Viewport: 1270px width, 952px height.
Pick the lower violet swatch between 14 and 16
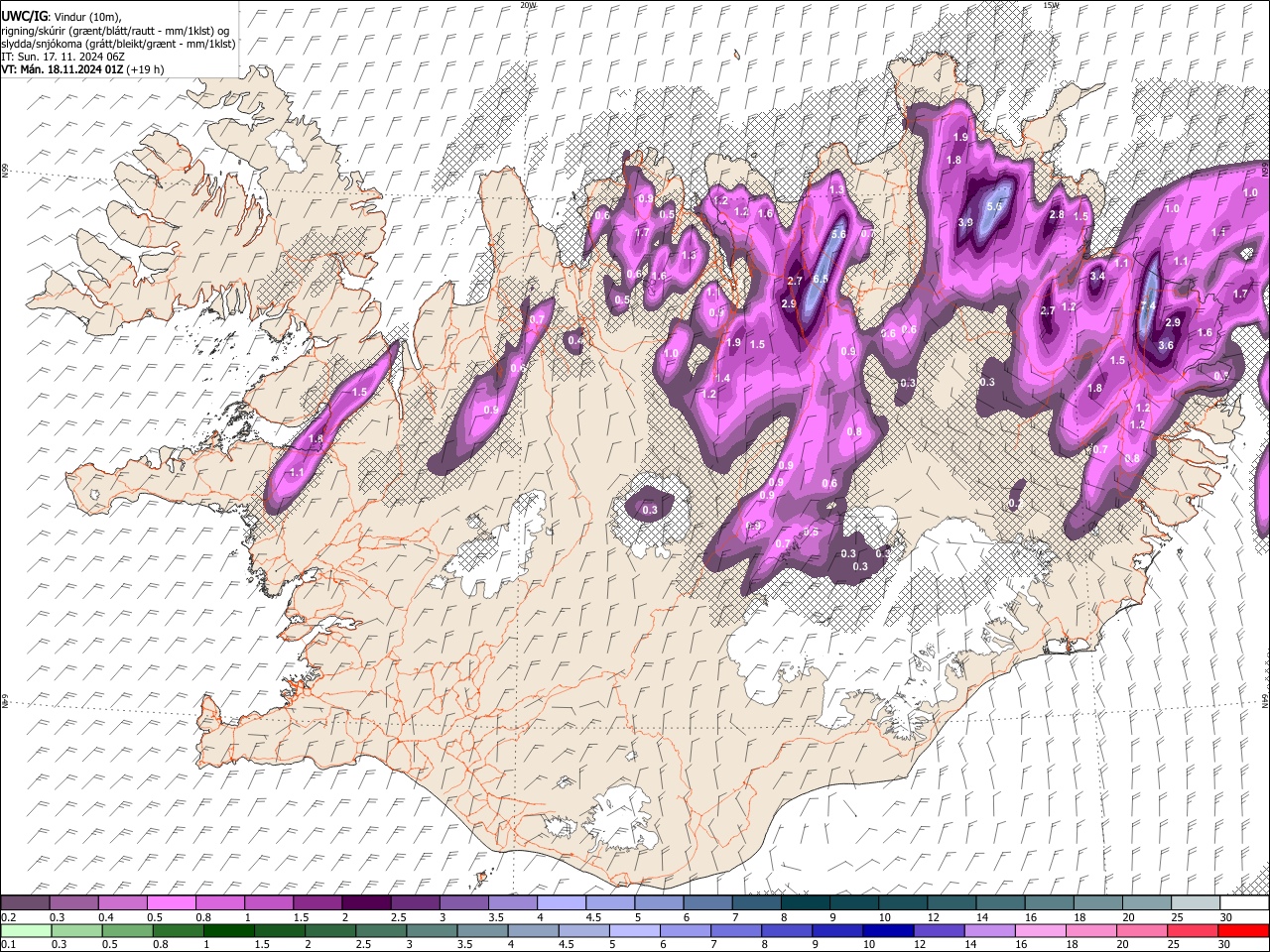988,930
